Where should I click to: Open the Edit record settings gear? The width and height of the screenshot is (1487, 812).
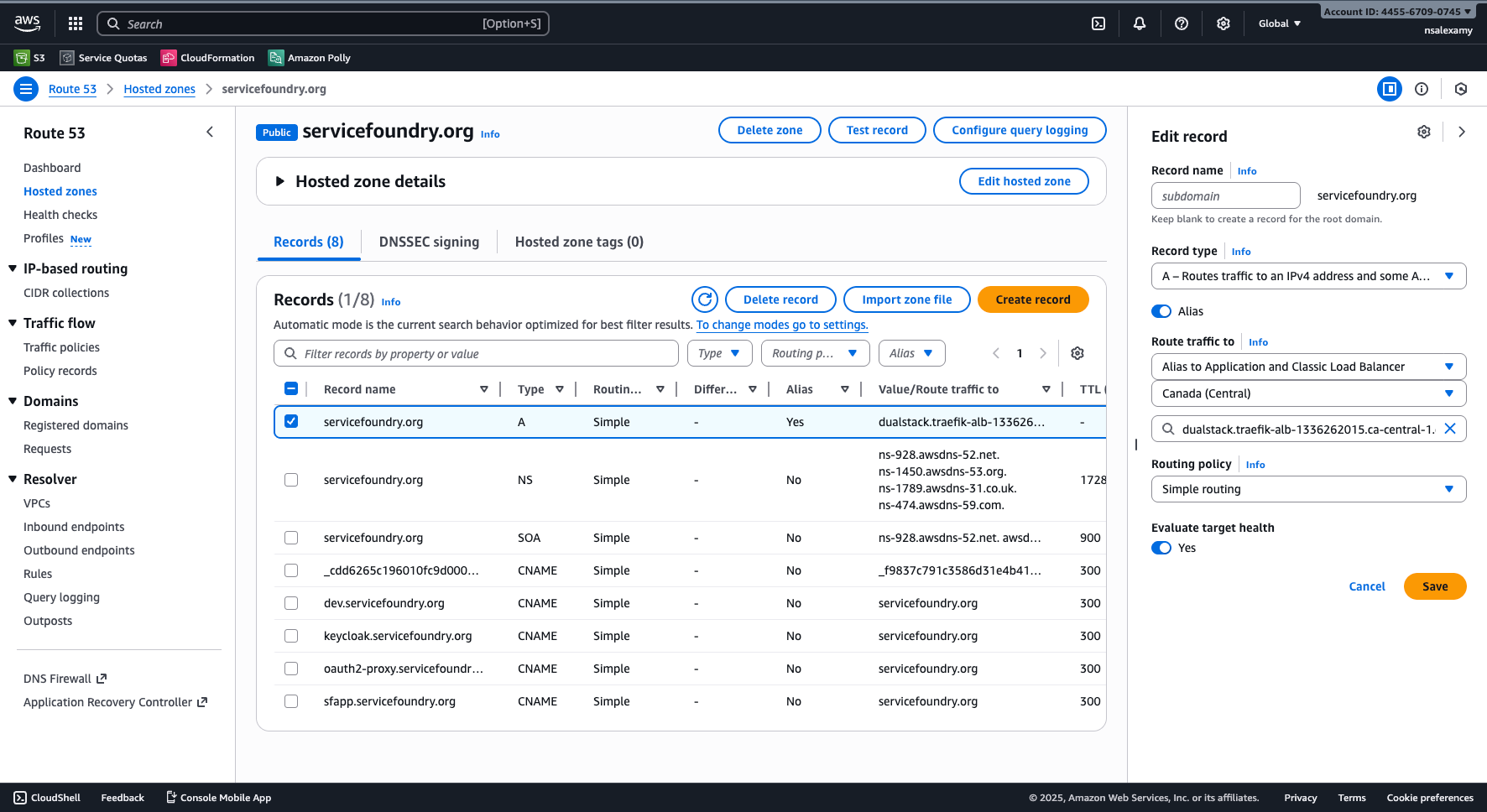point(1423,132)
